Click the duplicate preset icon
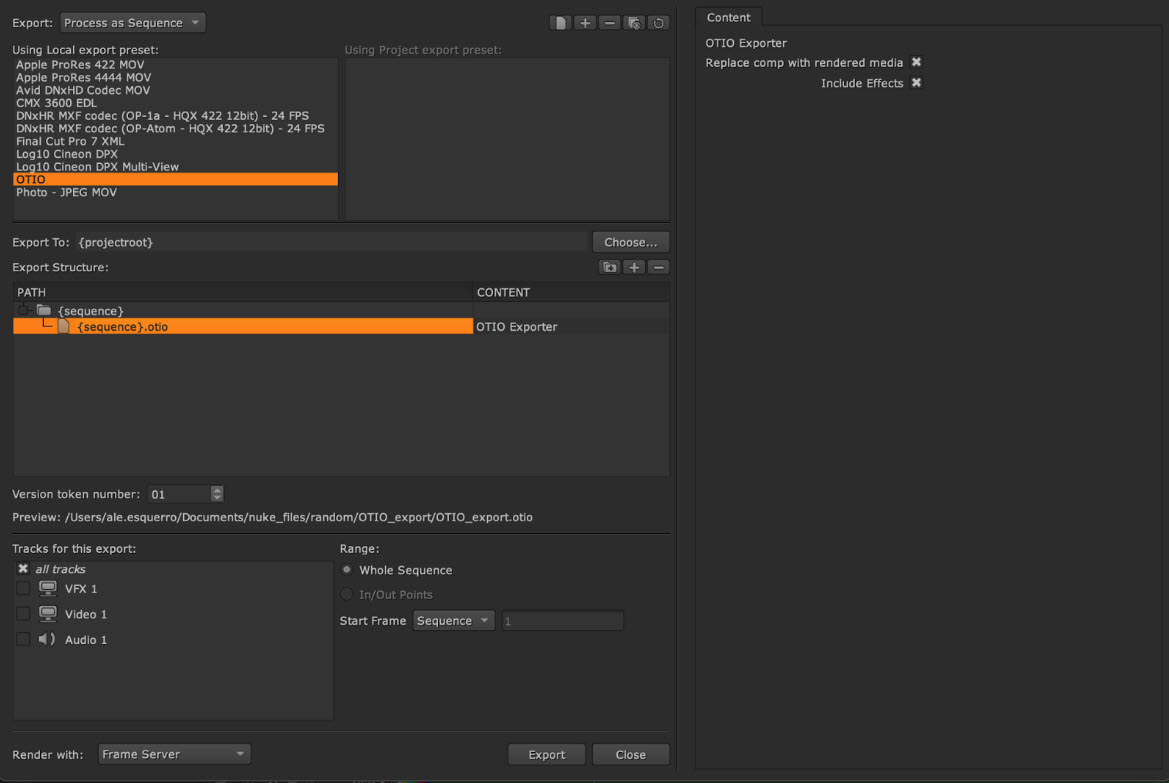The height and width of the screenshot is (783, 1169). pos(634,22)
